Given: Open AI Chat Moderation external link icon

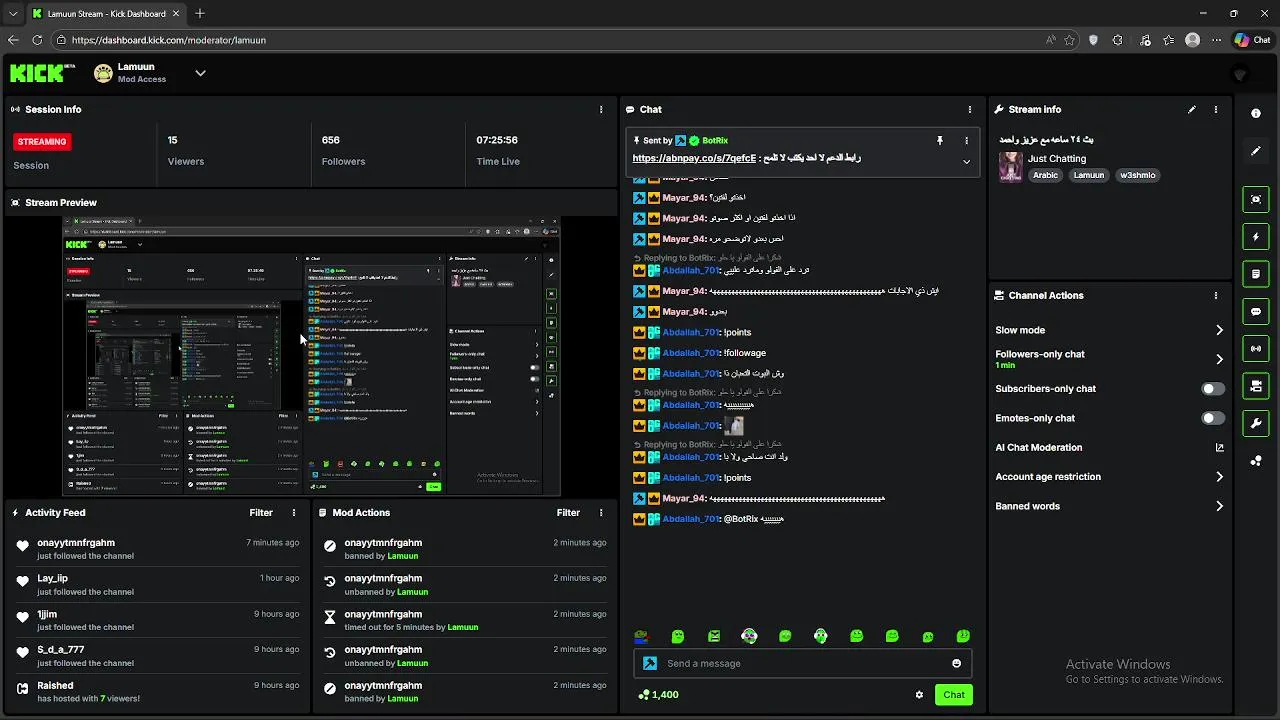Looking at the screenshot, I should click(1219, 448).
